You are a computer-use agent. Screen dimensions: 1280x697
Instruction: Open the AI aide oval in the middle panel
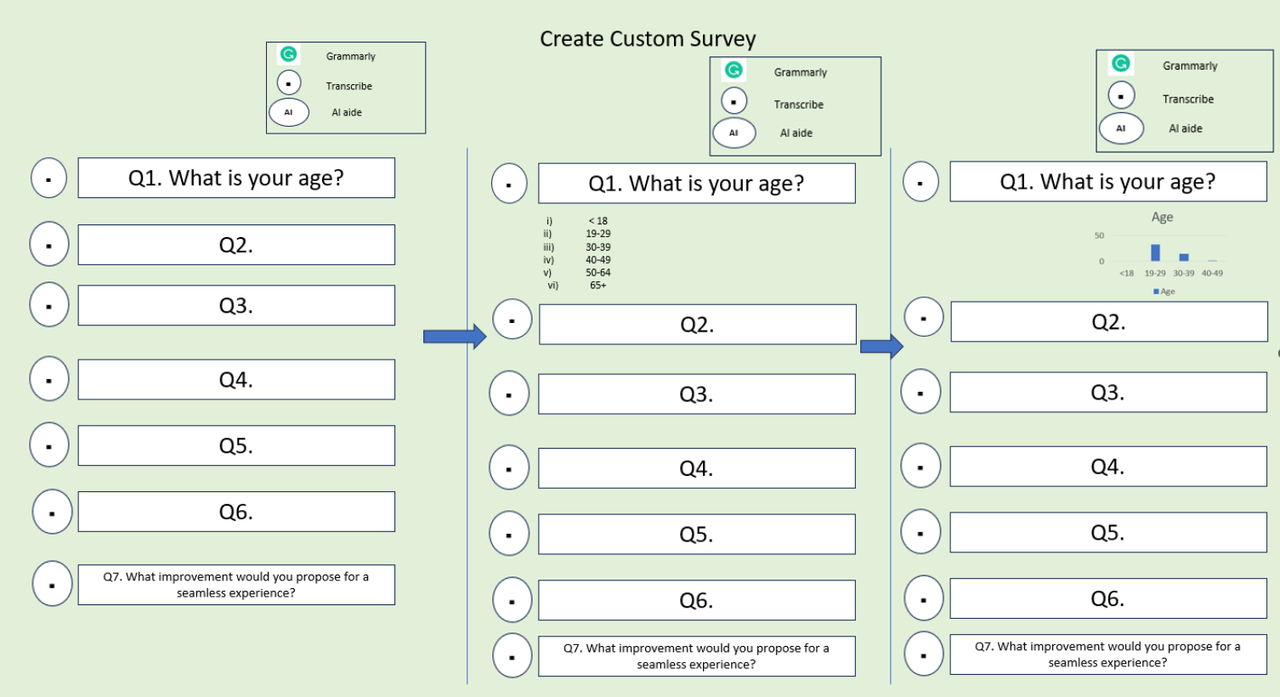click(x=734, y=132)
